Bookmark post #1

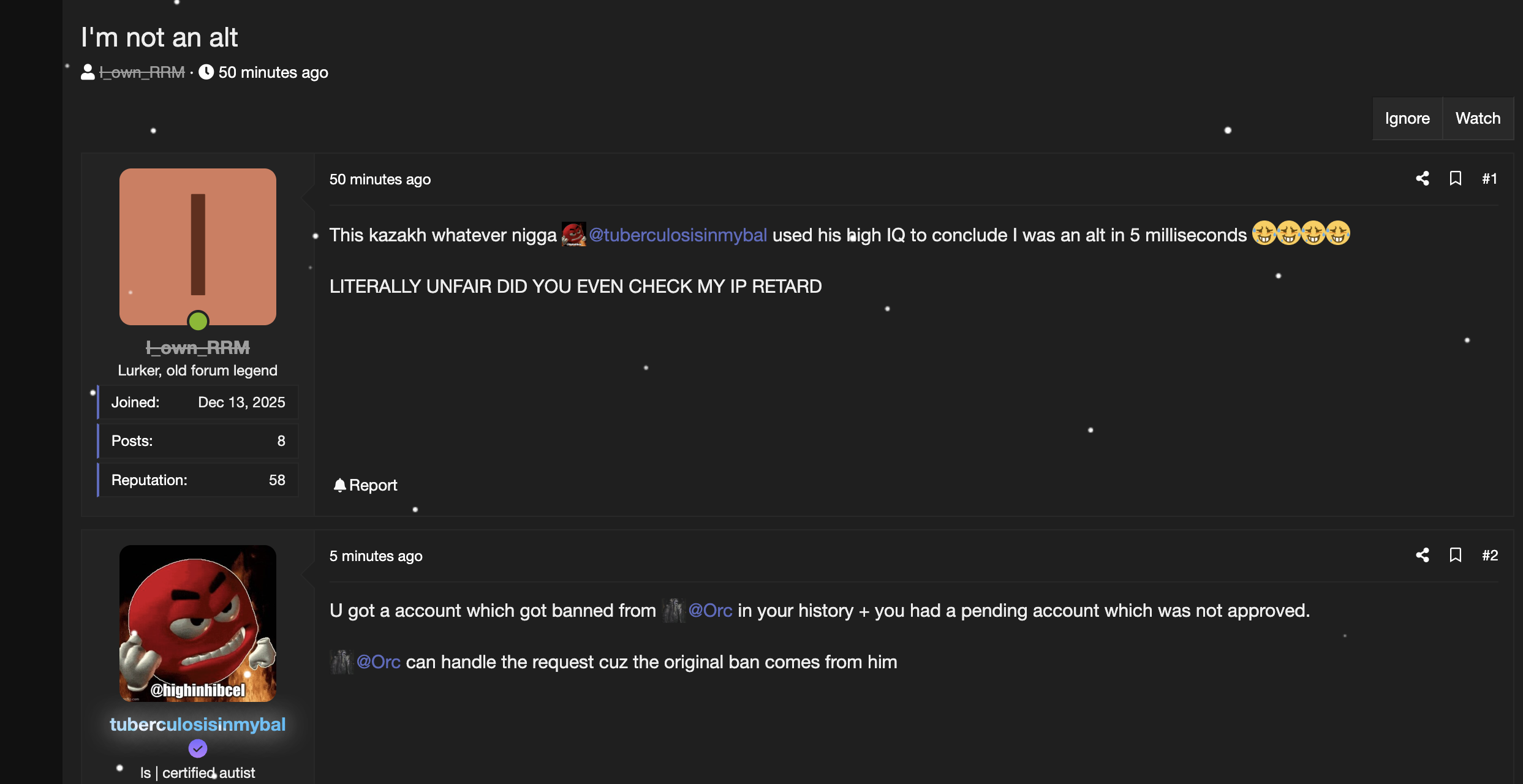[x=1456, y=179]
